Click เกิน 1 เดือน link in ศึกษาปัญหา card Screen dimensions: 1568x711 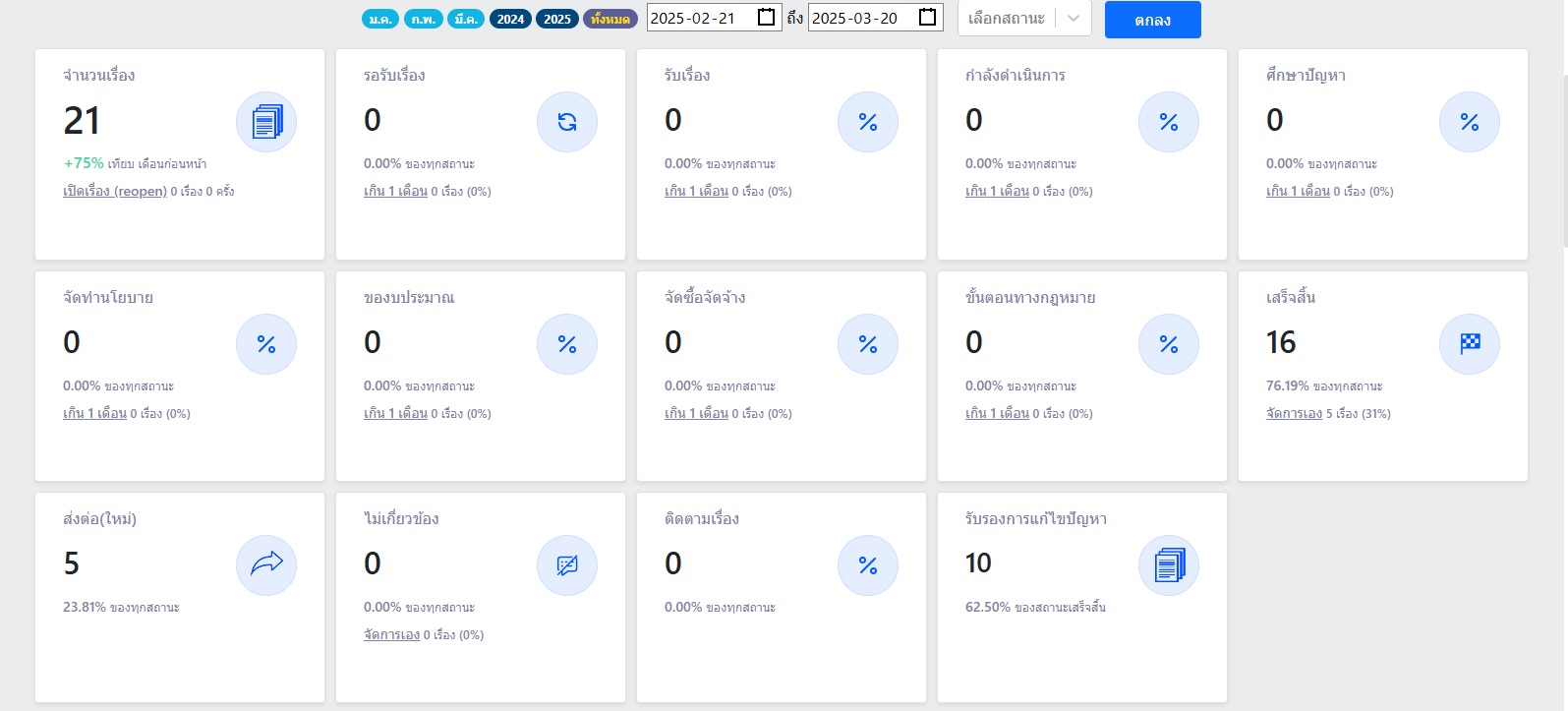[1298, 192]
